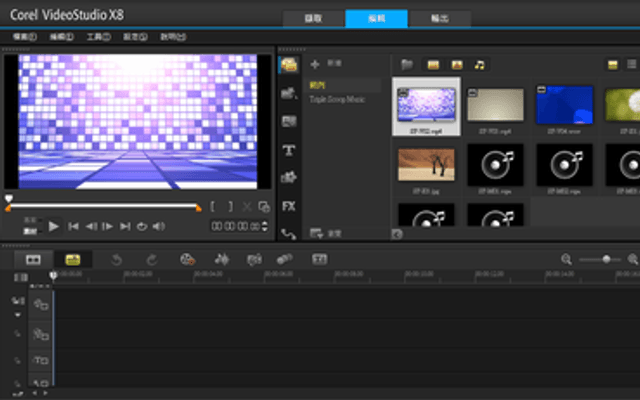Open the Subtitle Editor icon
The width and height of the screenshot is (640, 400).
click(320, 259)
